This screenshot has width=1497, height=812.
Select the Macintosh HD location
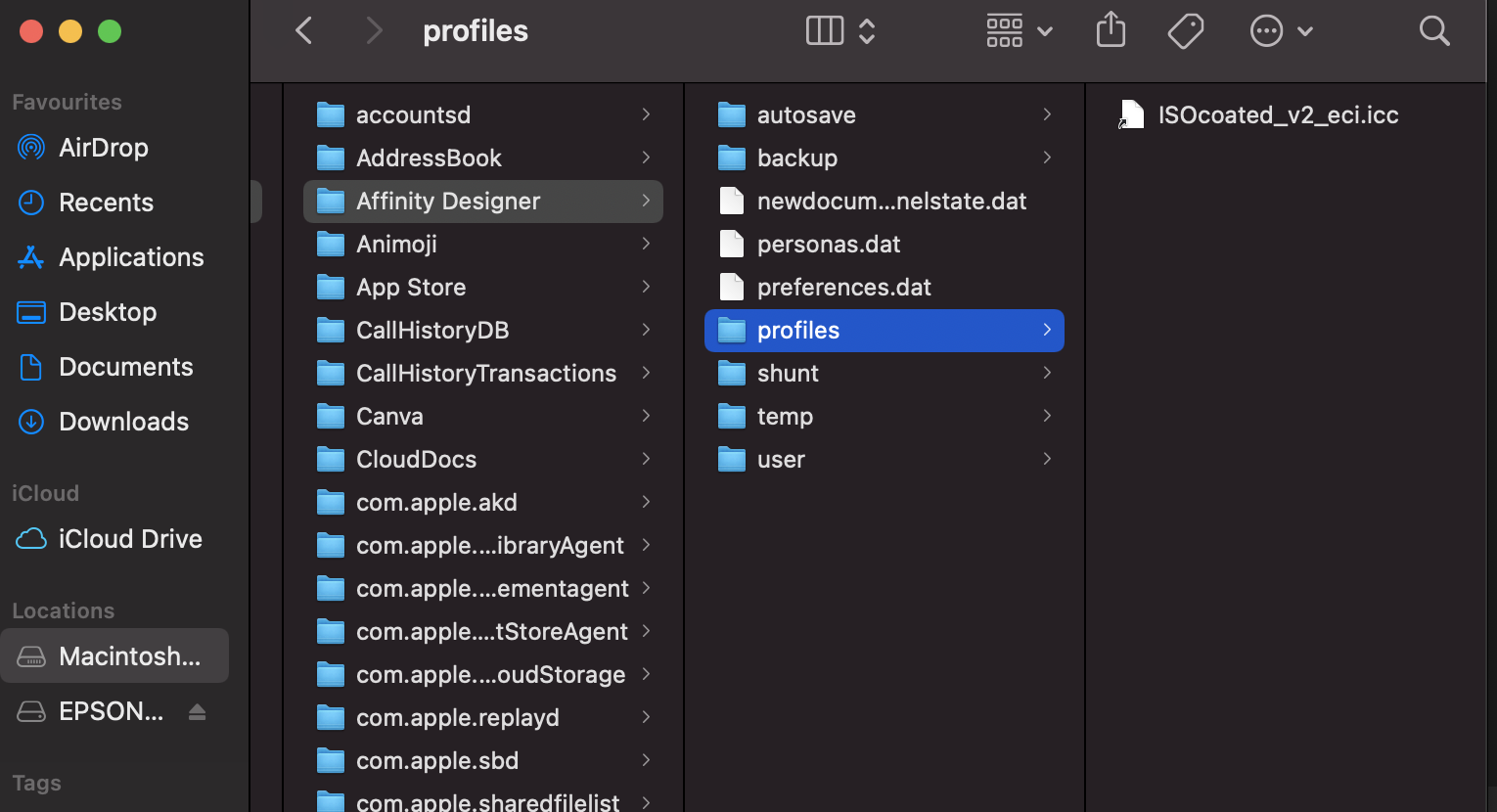114,655
